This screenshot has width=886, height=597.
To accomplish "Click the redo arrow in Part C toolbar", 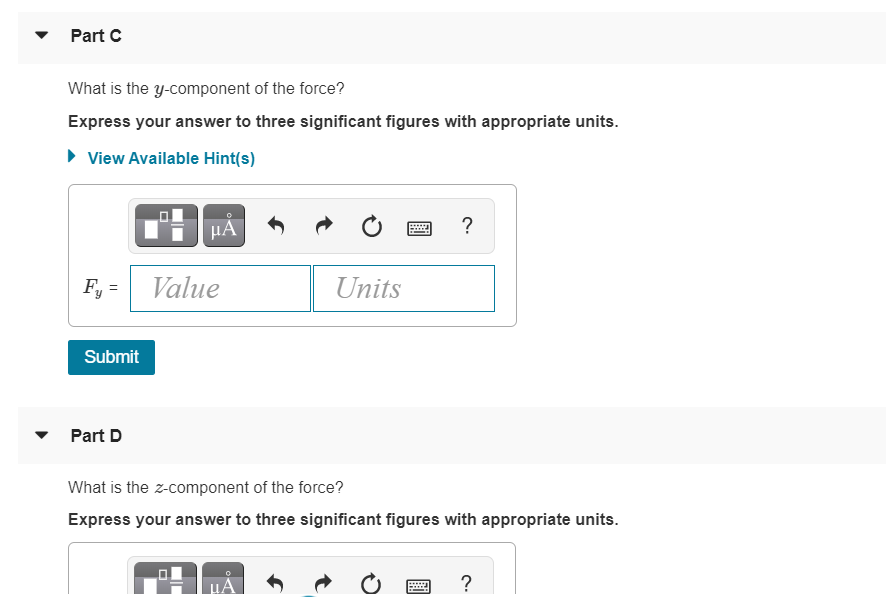I will 322,225.
